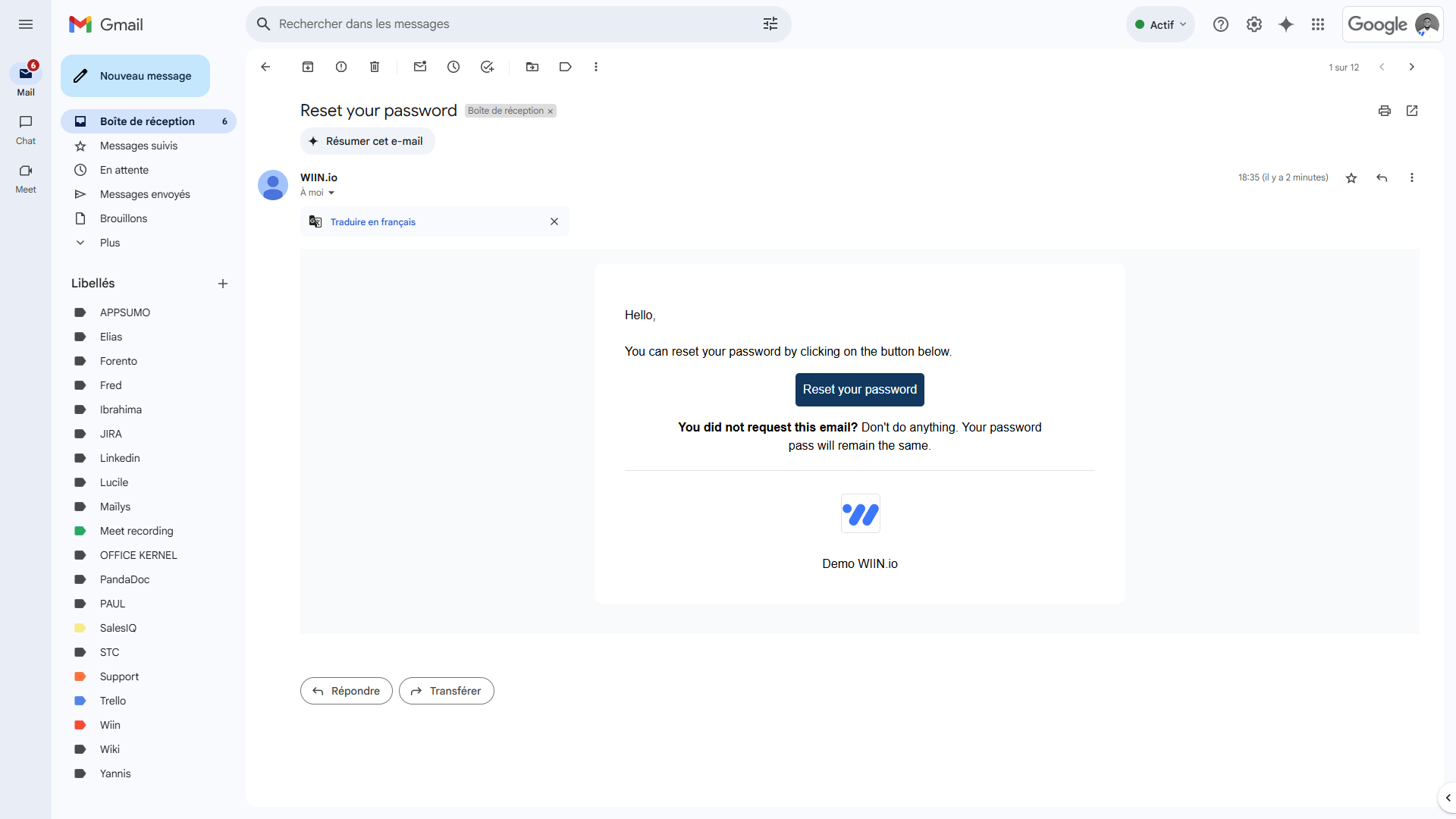Open the Google account avatar
The image size is (1456, 819).
[1427, 24]
